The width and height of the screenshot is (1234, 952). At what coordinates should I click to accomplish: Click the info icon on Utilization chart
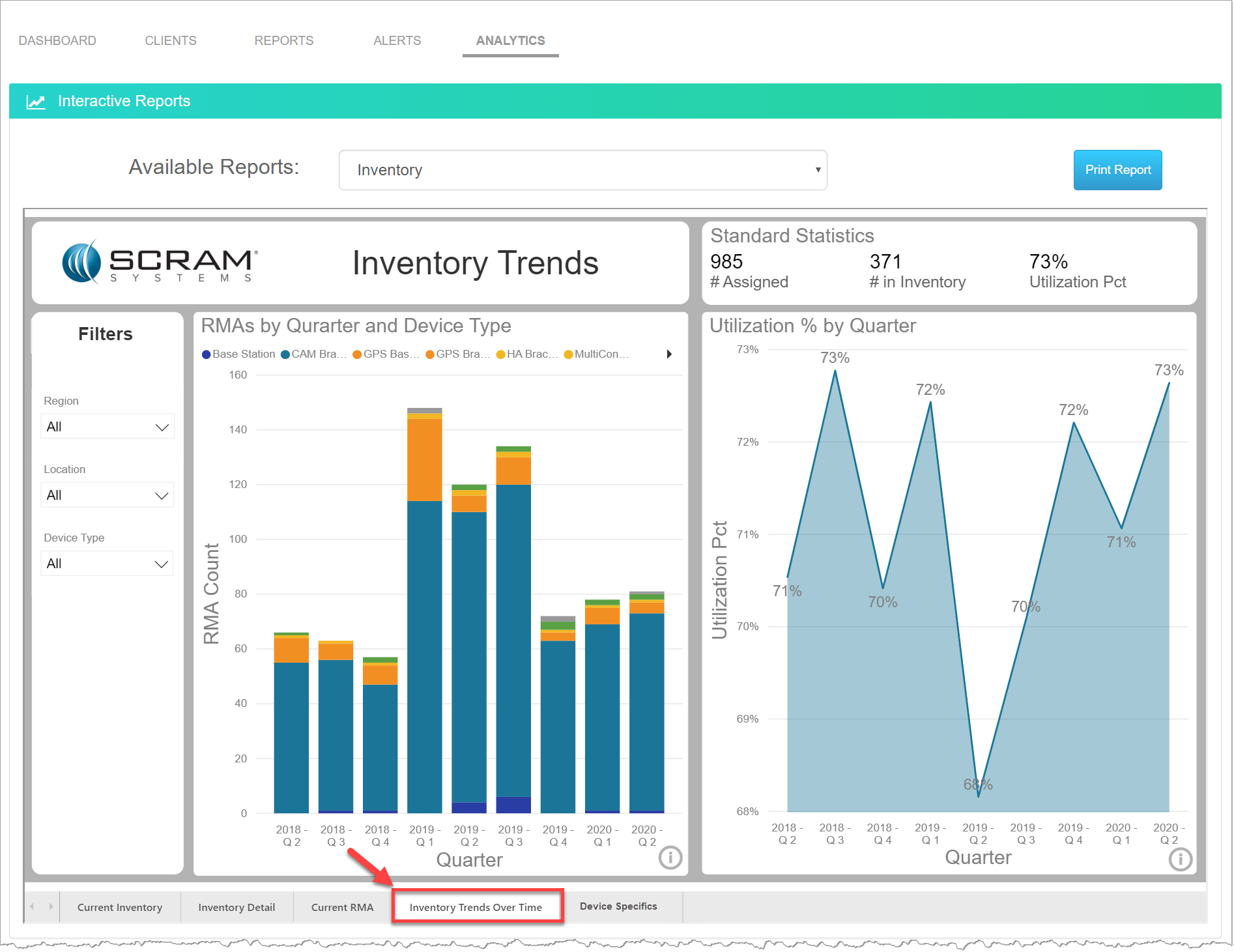point(1180,859)
